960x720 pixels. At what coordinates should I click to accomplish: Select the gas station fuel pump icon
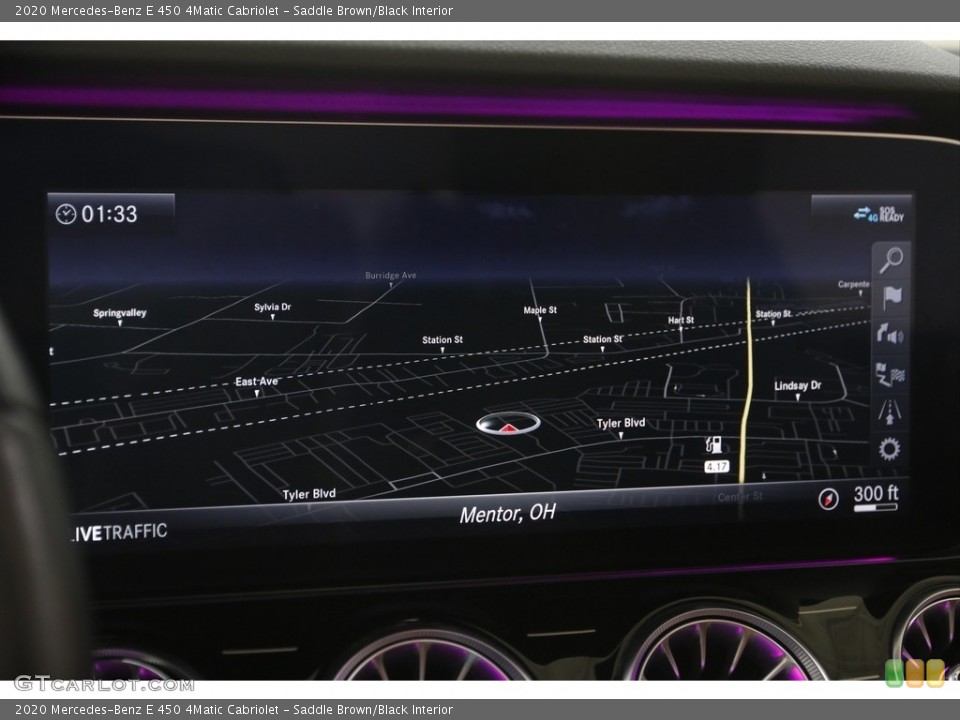[x=714, y=445]
